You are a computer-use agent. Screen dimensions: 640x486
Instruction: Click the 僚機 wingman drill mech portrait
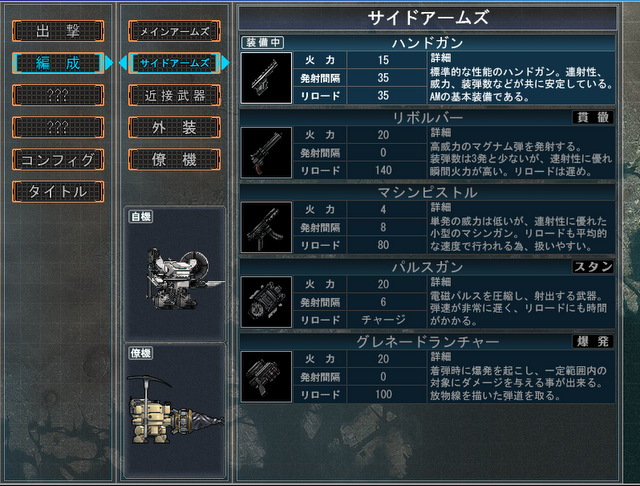click(x=175, y=411)
